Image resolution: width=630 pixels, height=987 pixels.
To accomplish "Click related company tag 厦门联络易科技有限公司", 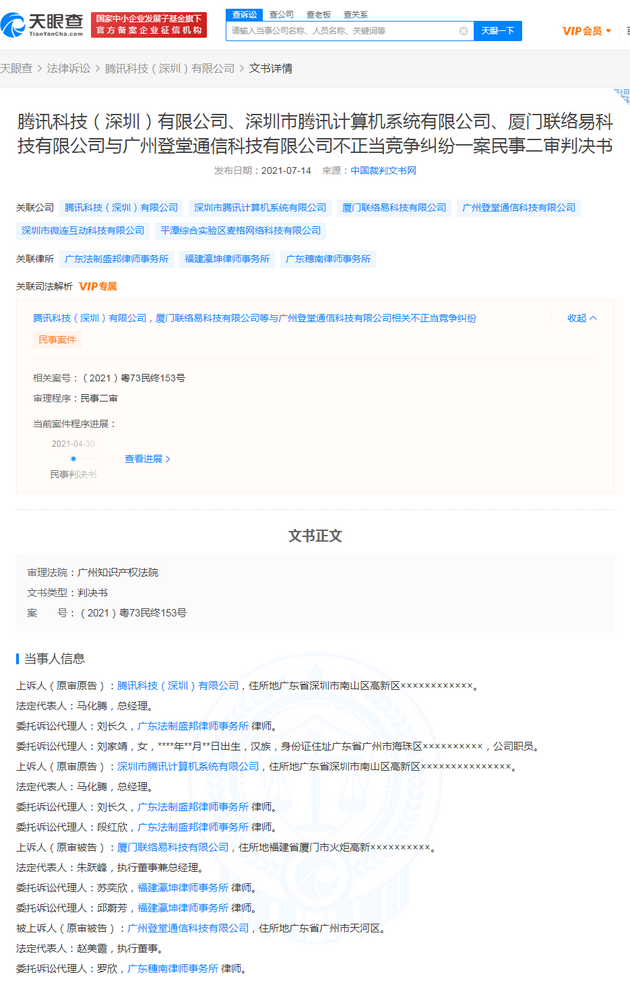I will 394,208.
